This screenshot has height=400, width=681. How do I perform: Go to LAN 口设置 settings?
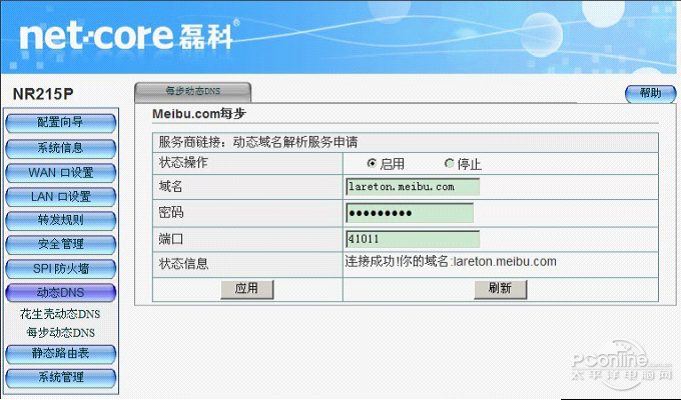(61, 196)
